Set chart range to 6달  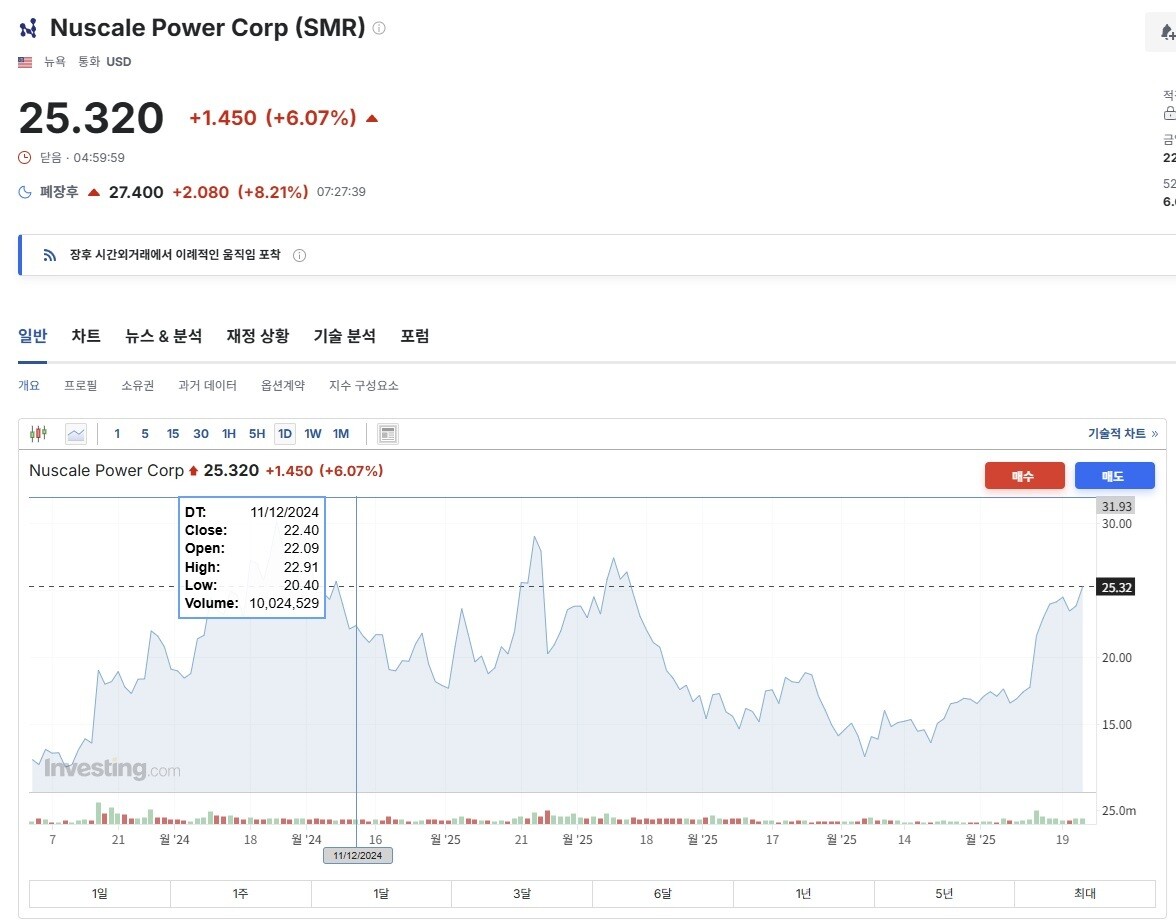pyautogui.click(x=663, y=893)
